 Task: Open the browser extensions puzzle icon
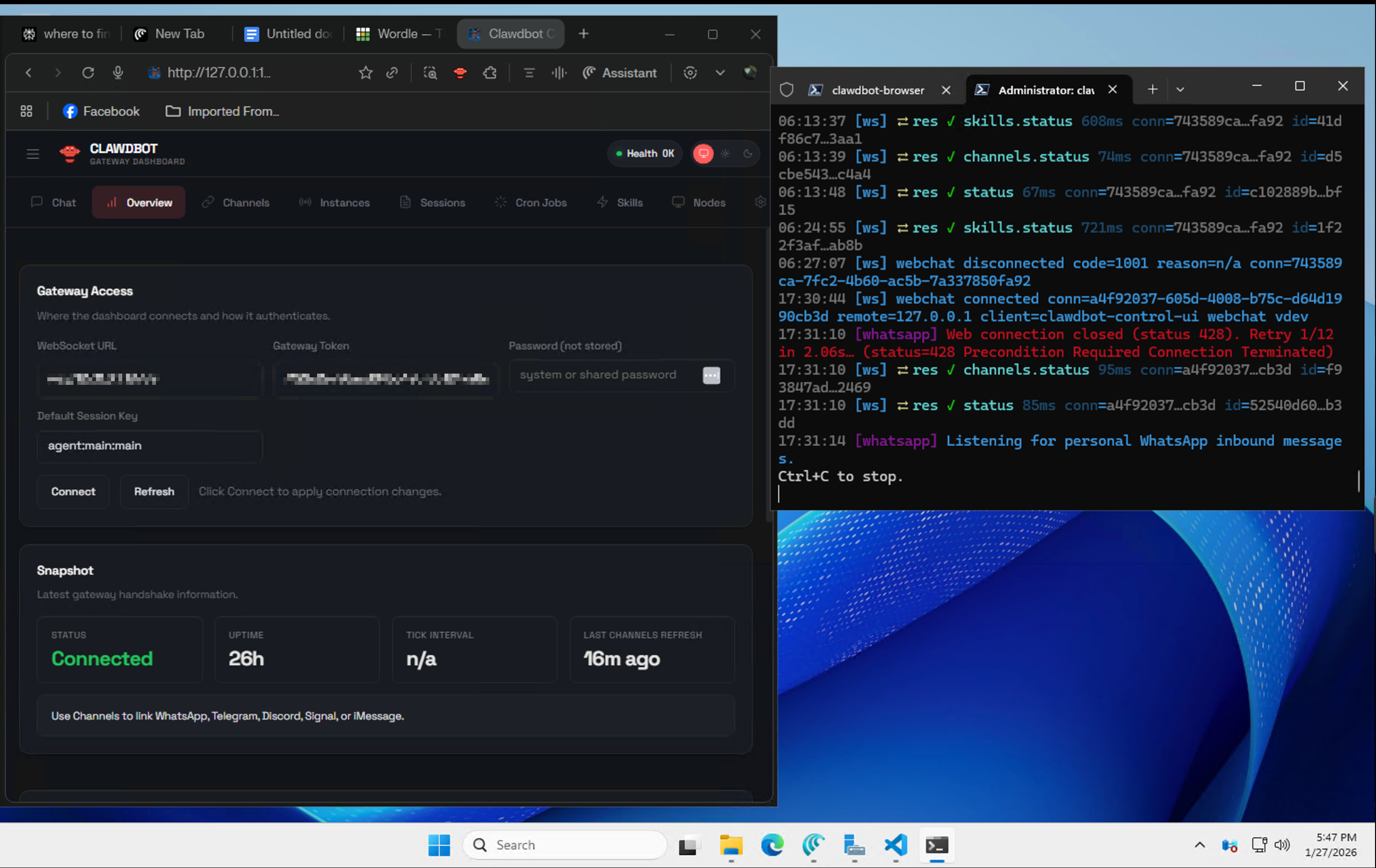point(490,73)
